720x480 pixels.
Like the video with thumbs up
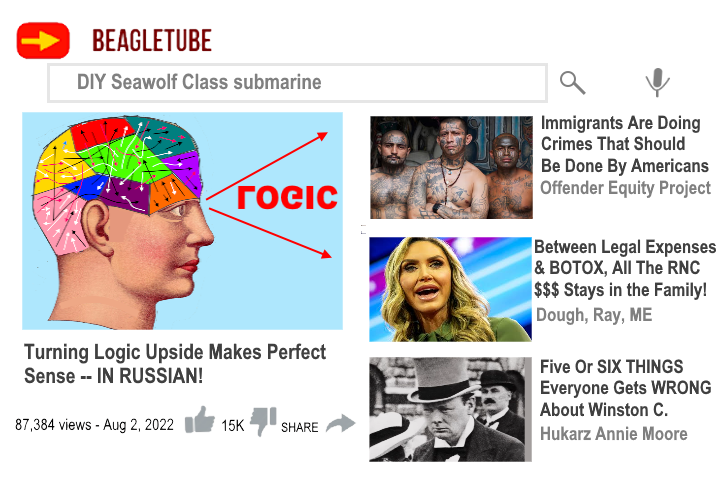[199, 420]
